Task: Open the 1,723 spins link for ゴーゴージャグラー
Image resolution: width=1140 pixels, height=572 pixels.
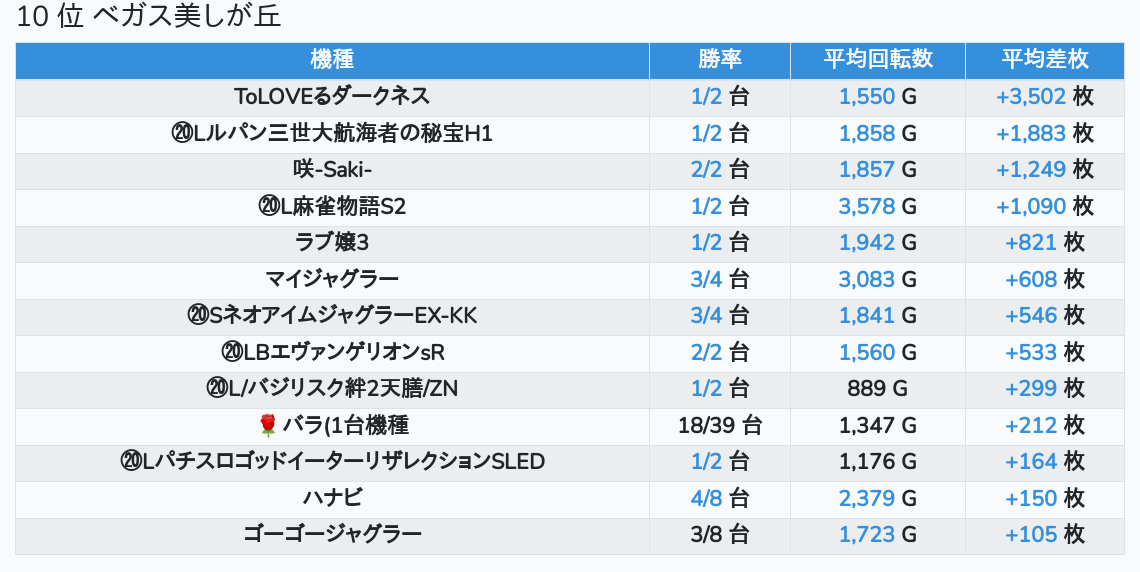Action: [867, 535]
